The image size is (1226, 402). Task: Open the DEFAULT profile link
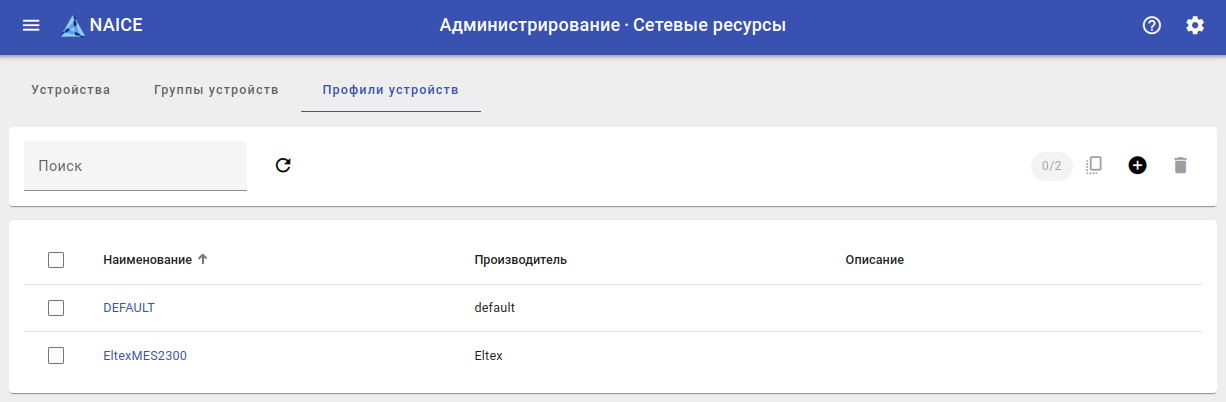pyautogui.click(x=129, y=308)
